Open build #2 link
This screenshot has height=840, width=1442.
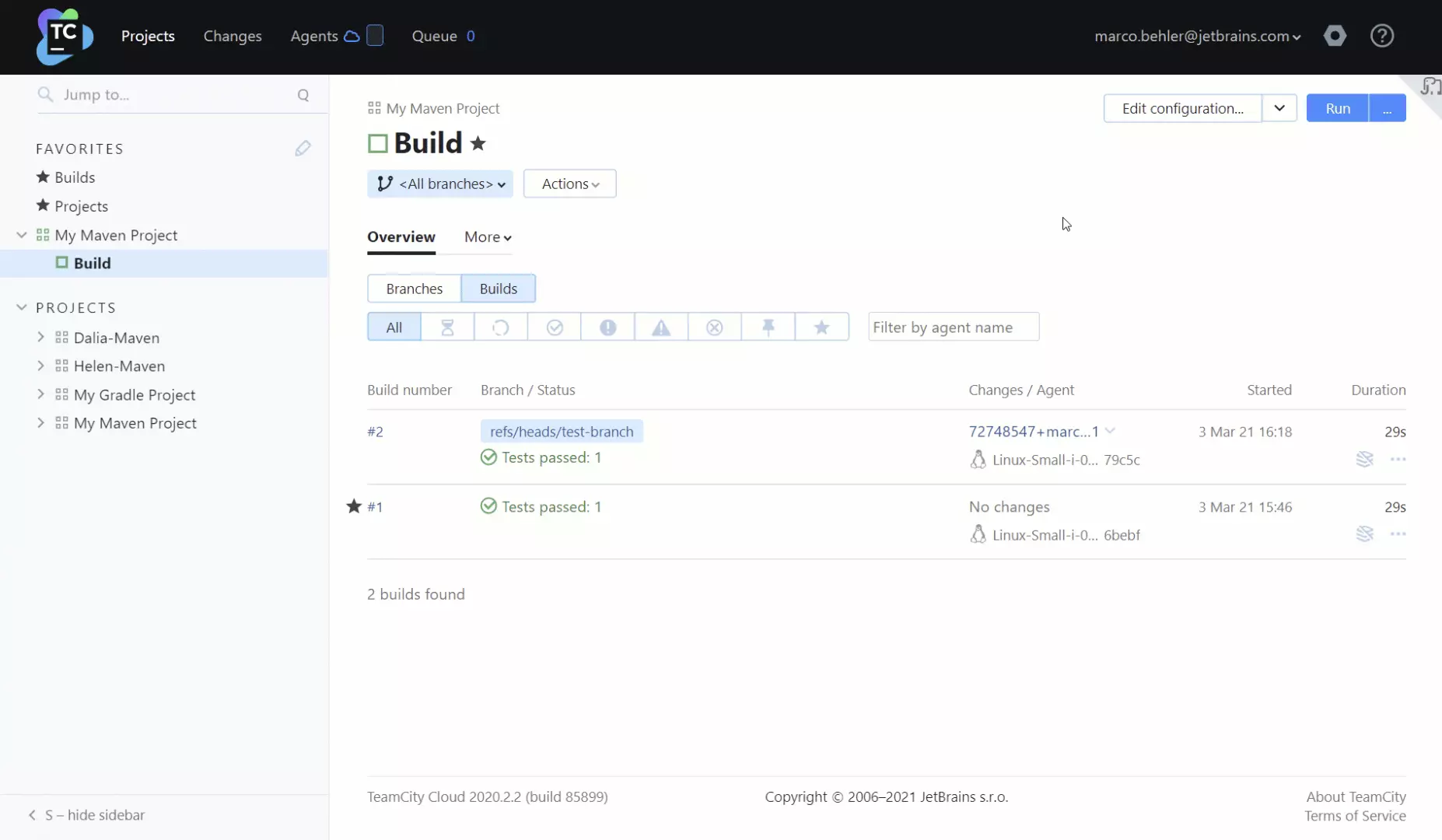pyautogui.click(x=375, y=432)
